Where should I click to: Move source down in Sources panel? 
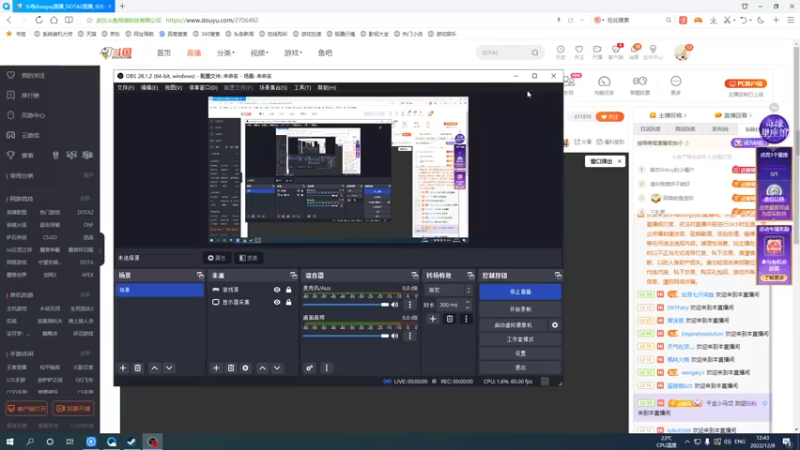[277, 368]
